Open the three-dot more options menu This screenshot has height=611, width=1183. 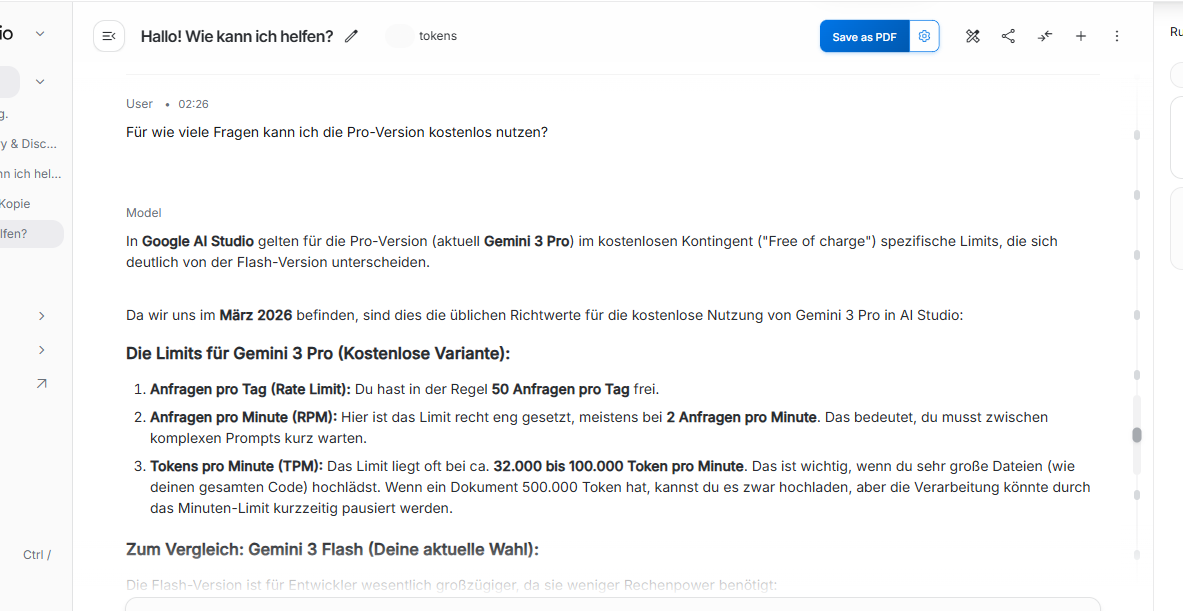1117,36
